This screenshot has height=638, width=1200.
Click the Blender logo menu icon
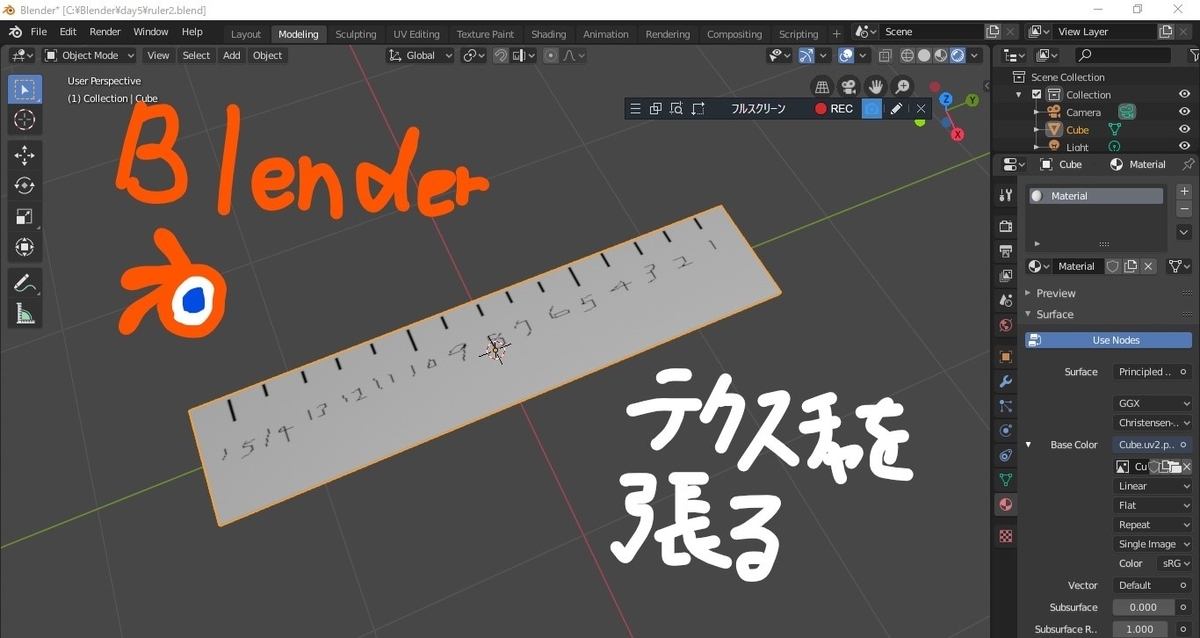15,32
